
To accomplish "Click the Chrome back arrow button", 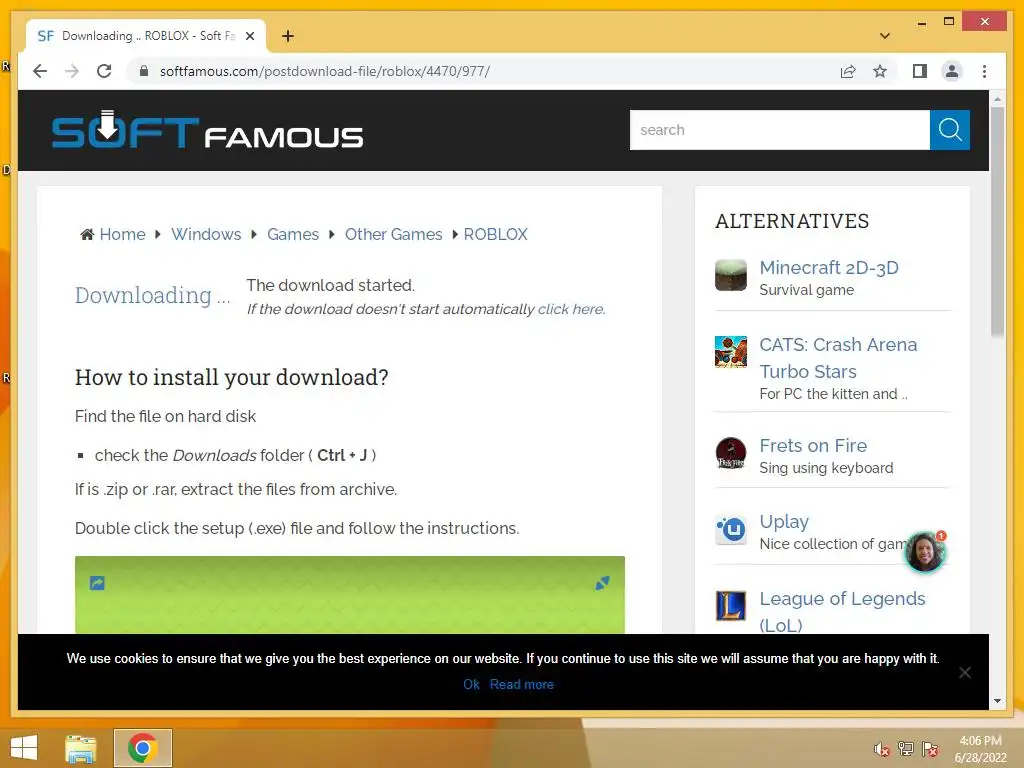I will coord(40,71).
